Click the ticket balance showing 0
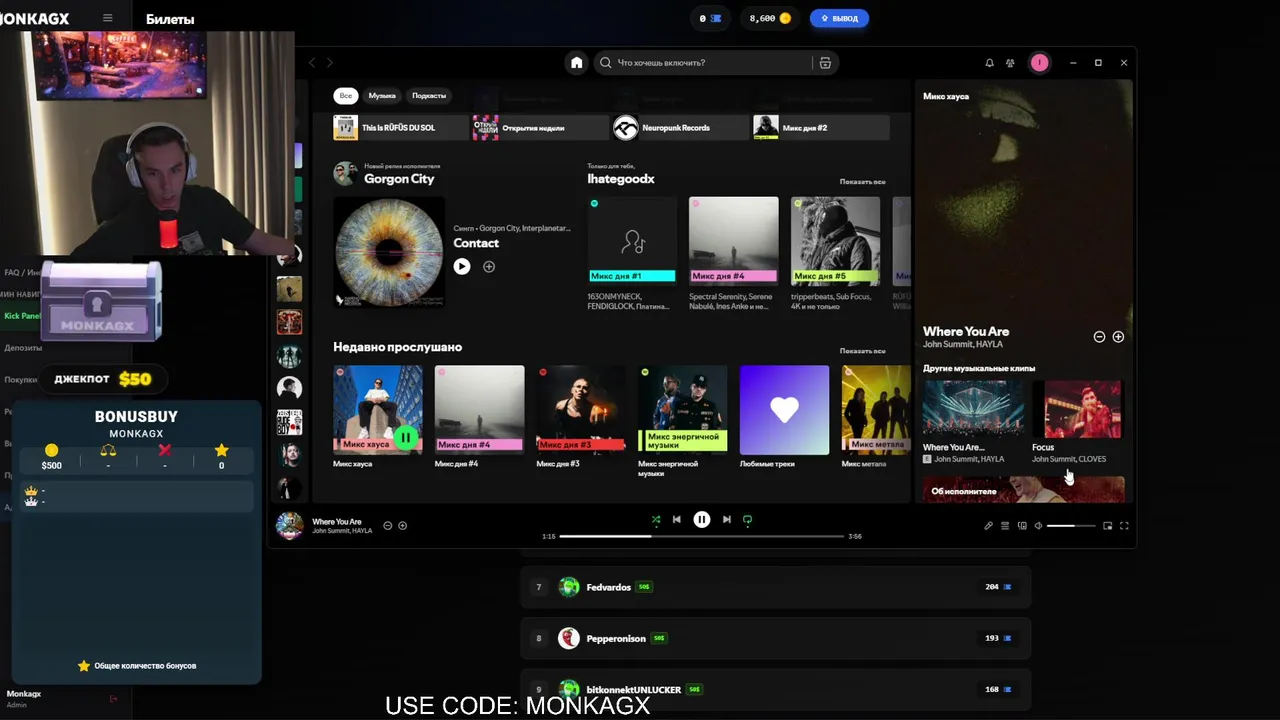 (x=710, y=18)
